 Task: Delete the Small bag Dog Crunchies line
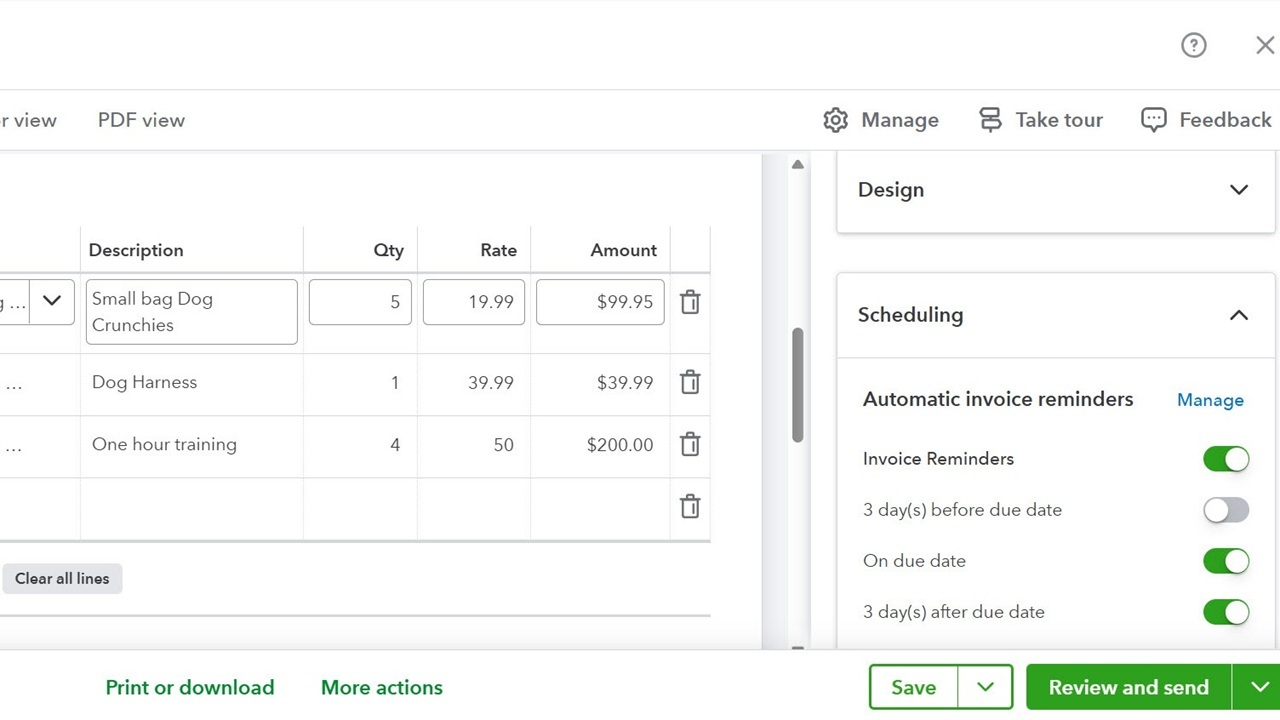point(690,302)
